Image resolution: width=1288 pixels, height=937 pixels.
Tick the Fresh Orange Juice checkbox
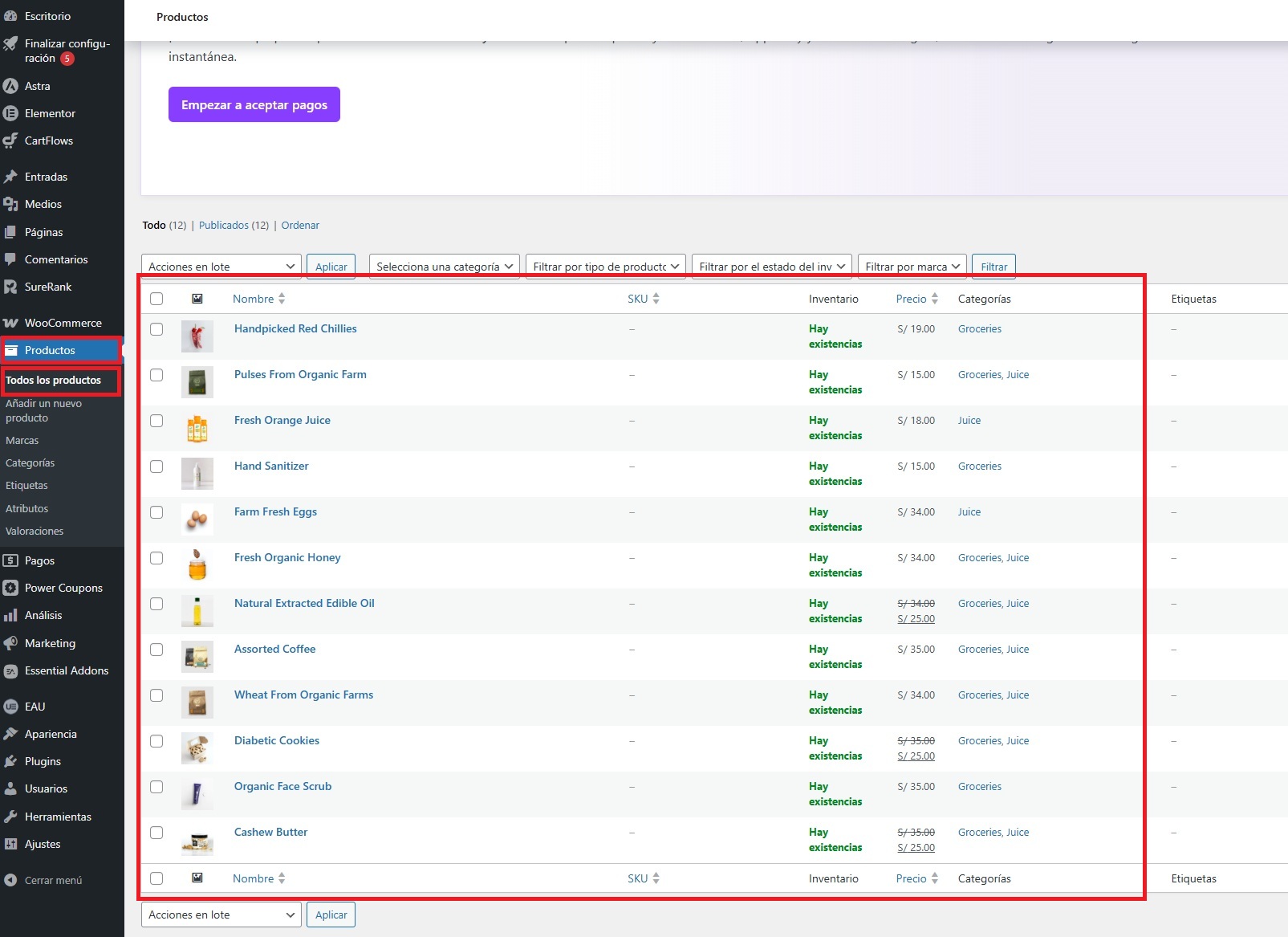coord(156,421)
